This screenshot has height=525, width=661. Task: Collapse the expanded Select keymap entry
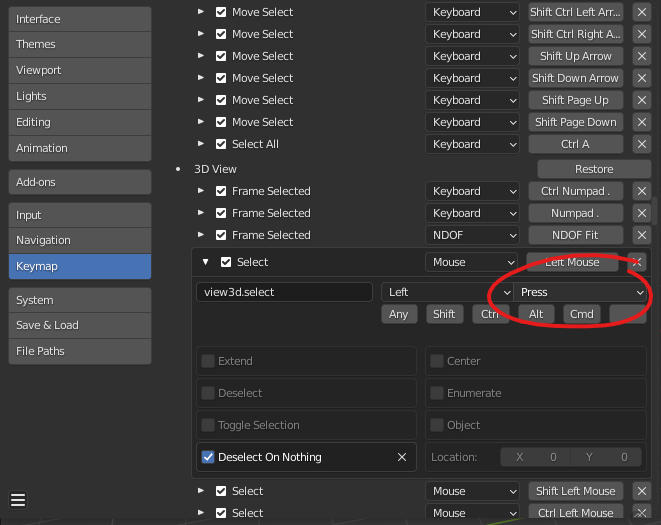point(205,262)
